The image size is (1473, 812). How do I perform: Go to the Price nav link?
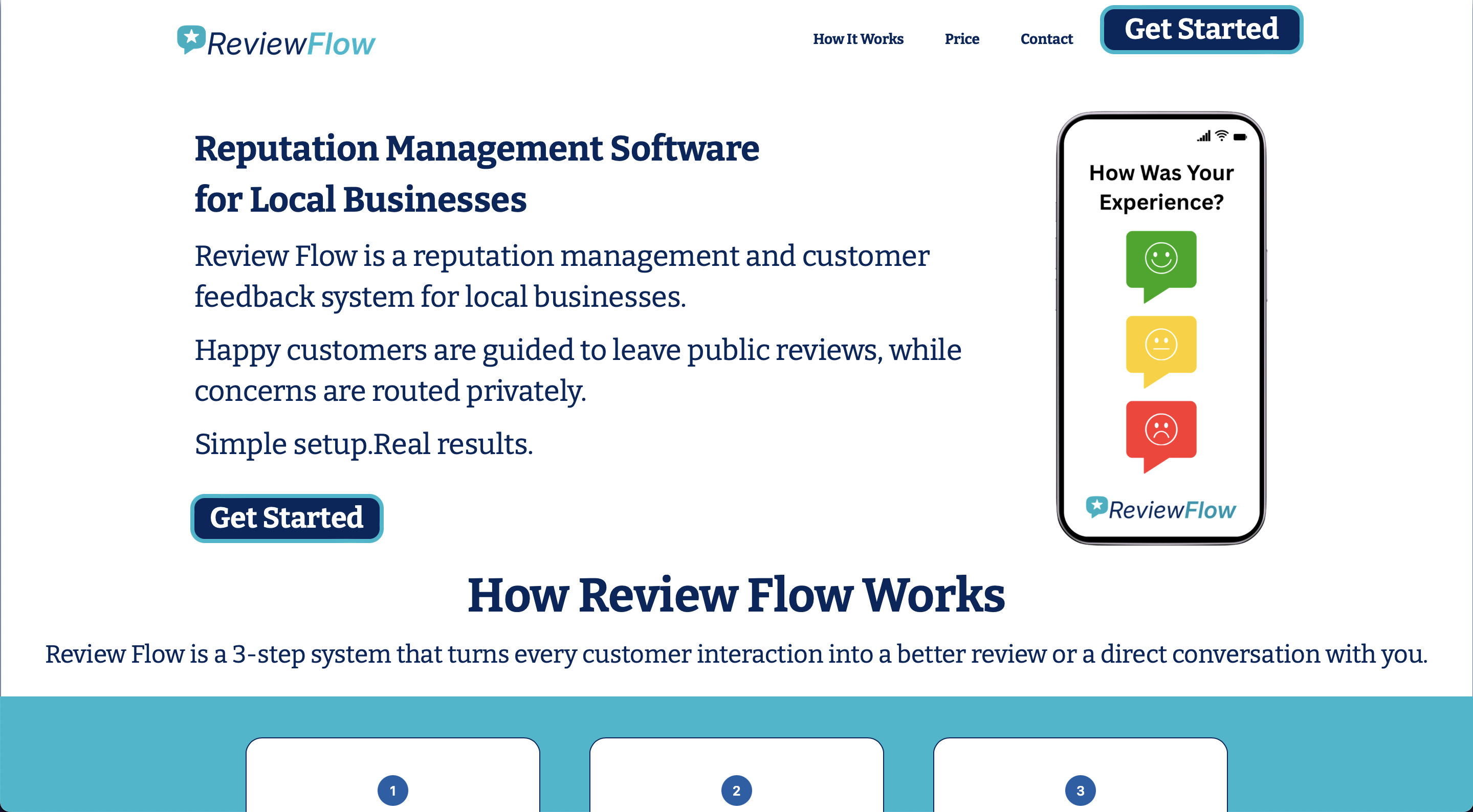pyautogui.click(x=962, y=39)
